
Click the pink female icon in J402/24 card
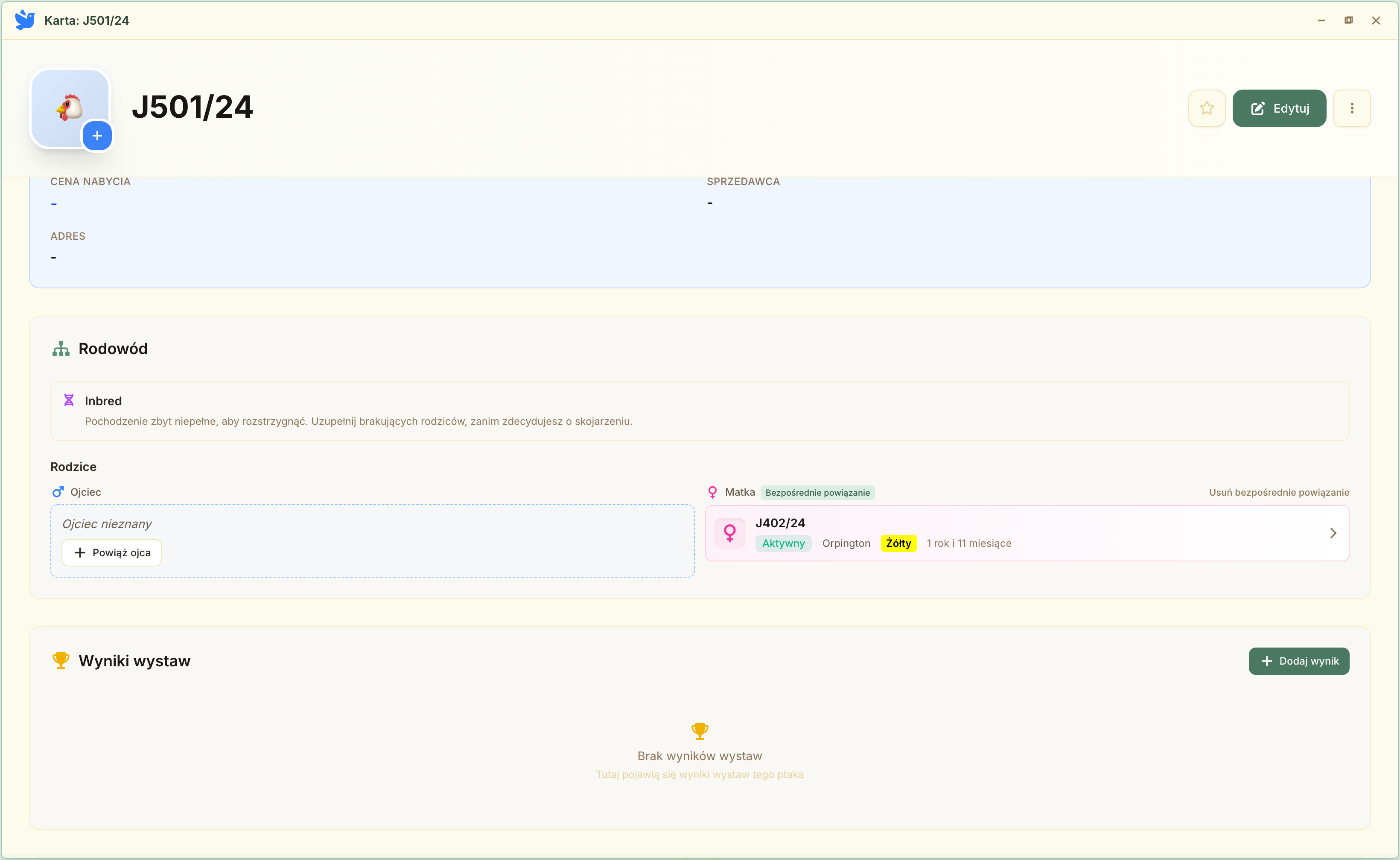coord(729,533)
